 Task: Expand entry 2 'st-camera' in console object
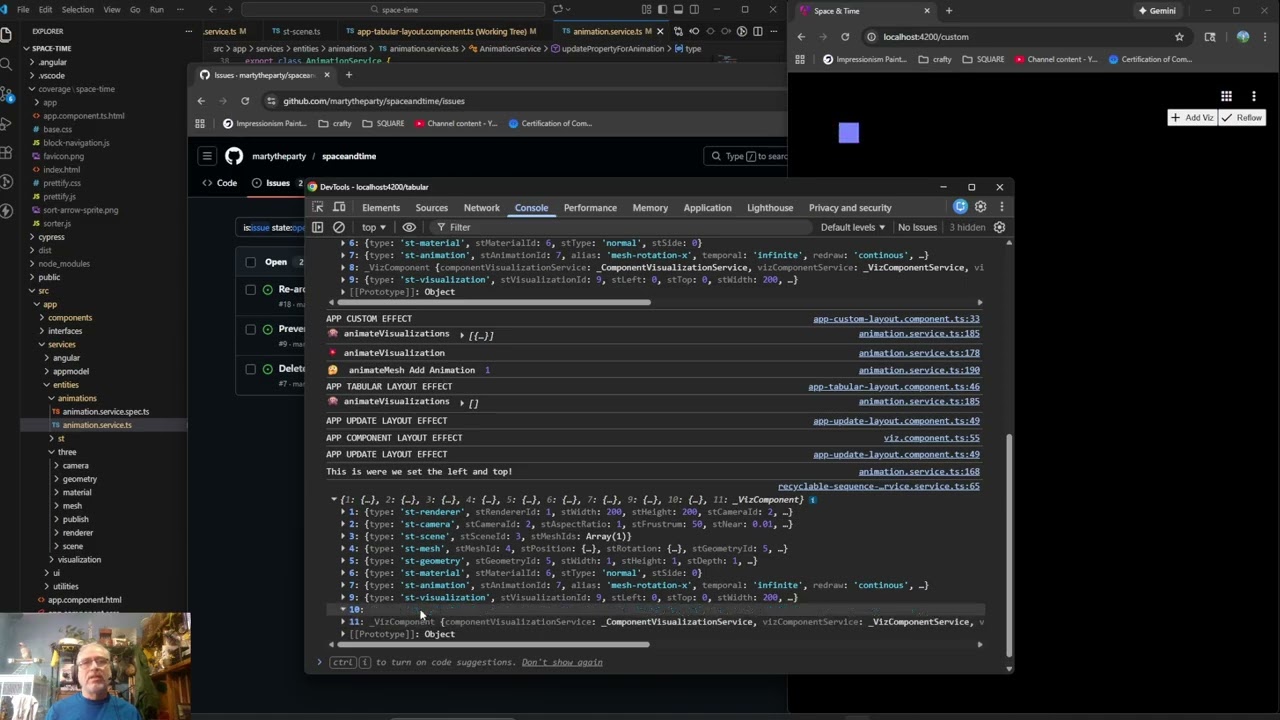[343, 524]
